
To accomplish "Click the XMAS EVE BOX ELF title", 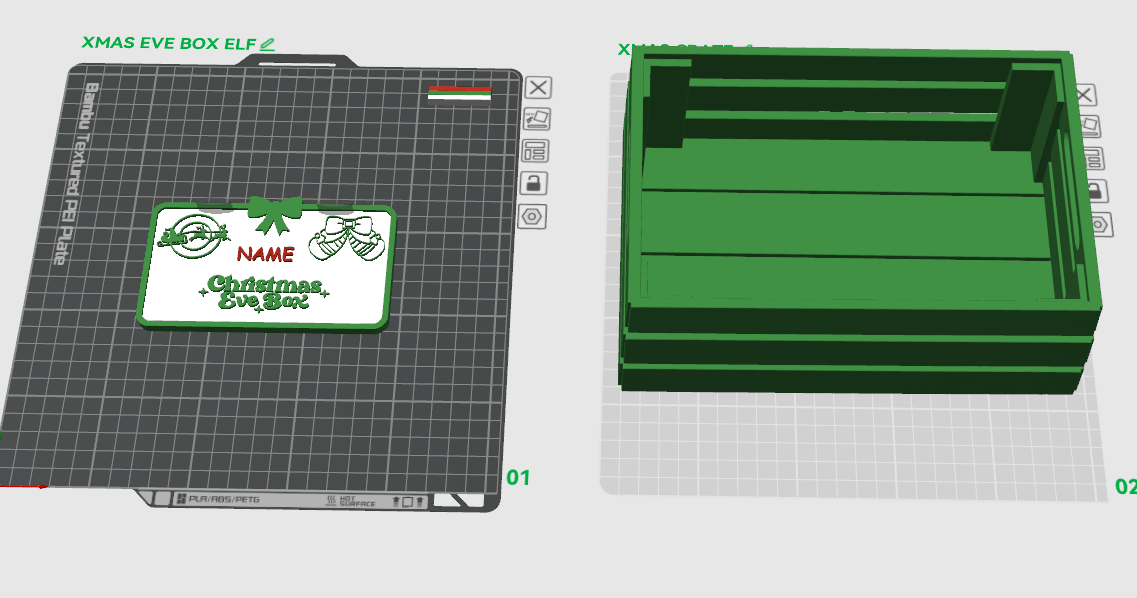I will tap(169, 43).
